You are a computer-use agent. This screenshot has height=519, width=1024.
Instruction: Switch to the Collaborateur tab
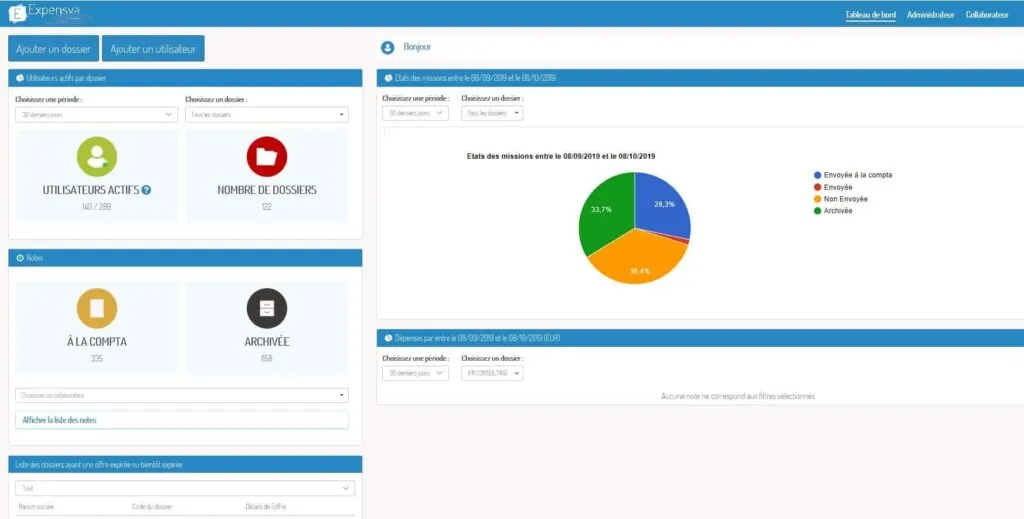click(x=987, y=15)
